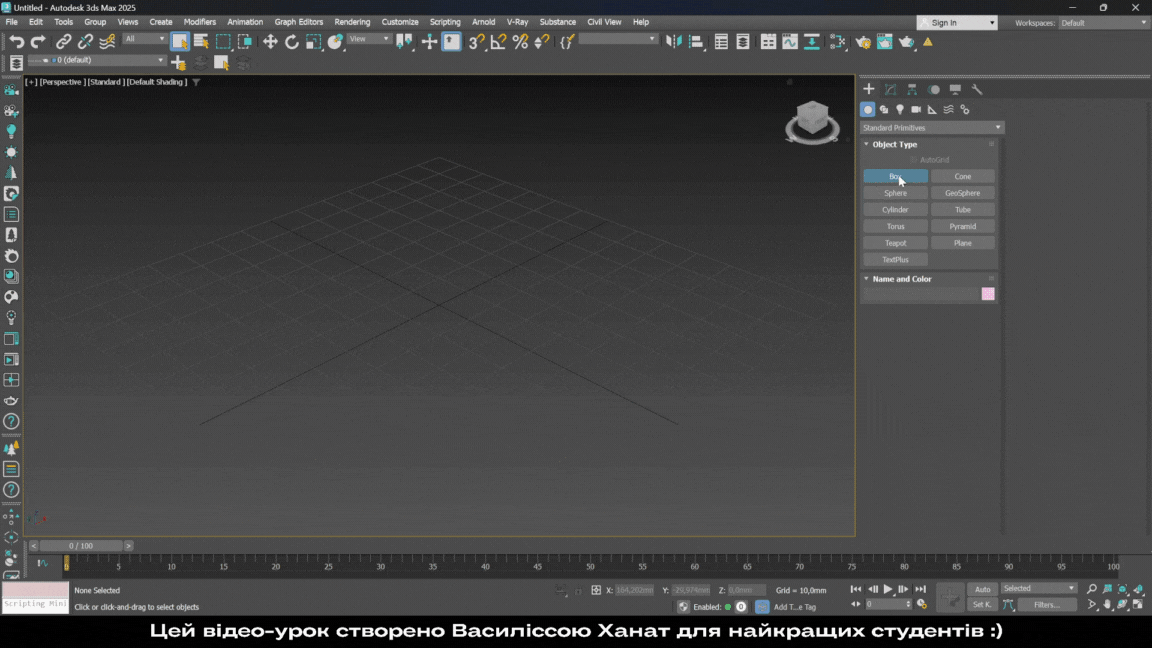Click the time slider 0 / 100 handle

[81, 546]
